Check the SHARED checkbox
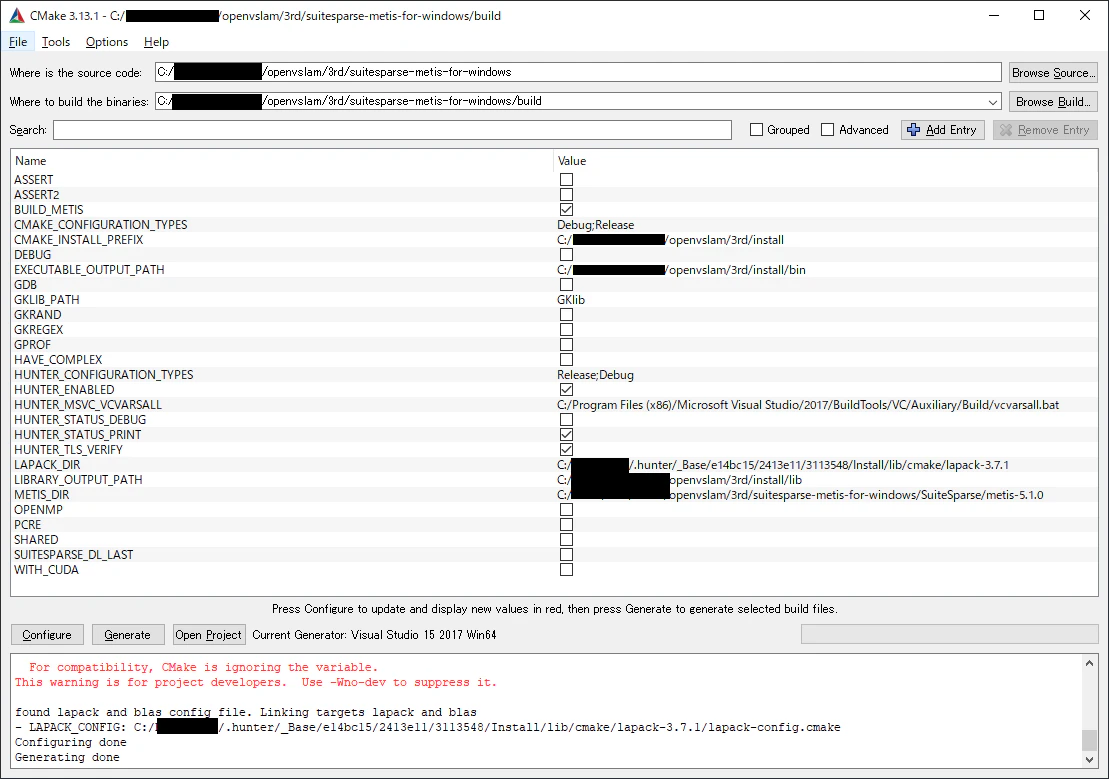 (566, 540)
